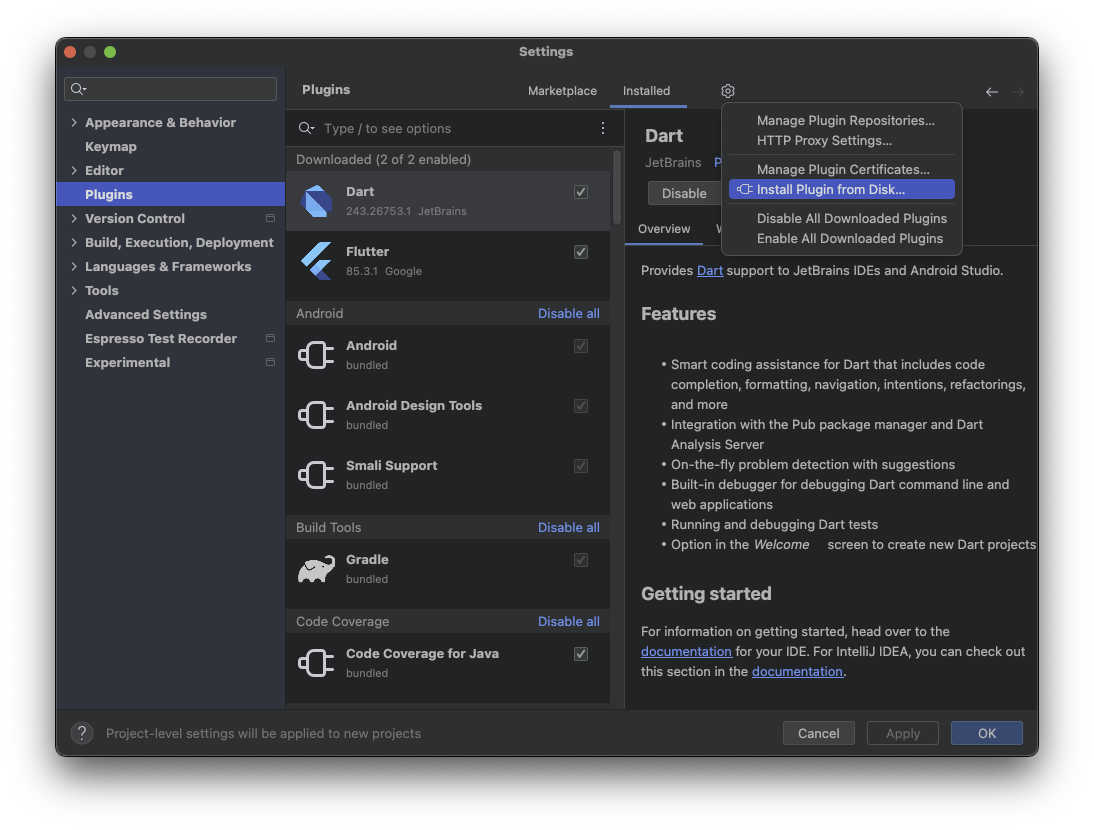Expand the Version Control chevron
Image resolution: width=1094 pixels, height=830 pixels.
(x=74, y=218)
